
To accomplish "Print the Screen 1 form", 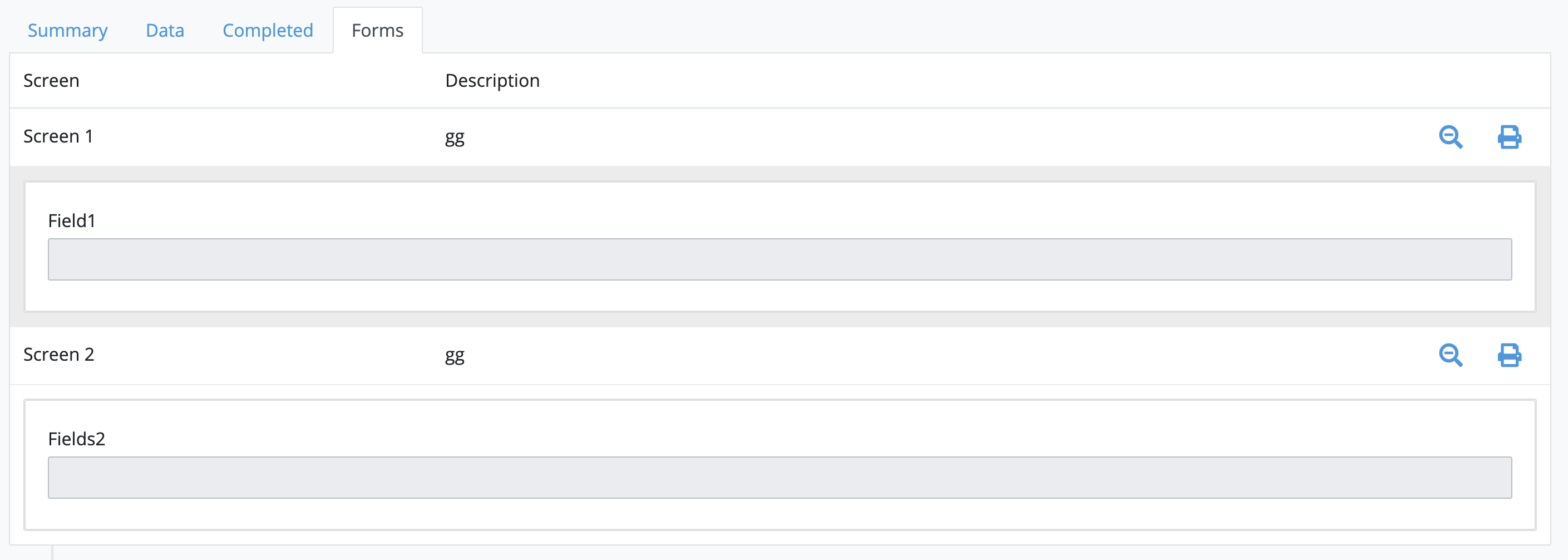I will point(1509,137).
